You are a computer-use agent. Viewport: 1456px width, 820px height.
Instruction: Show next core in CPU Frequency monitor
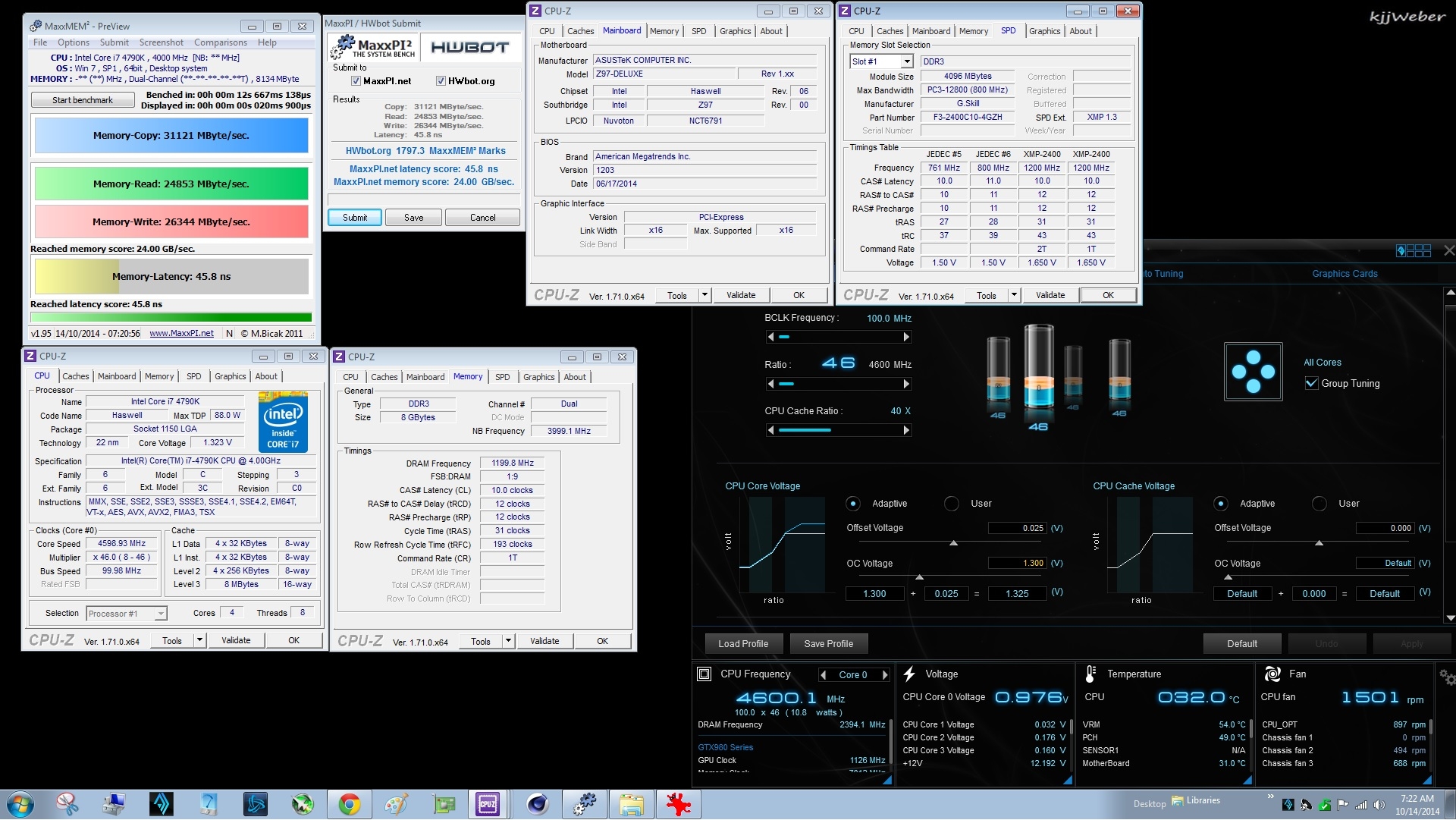tap(884, 674)
